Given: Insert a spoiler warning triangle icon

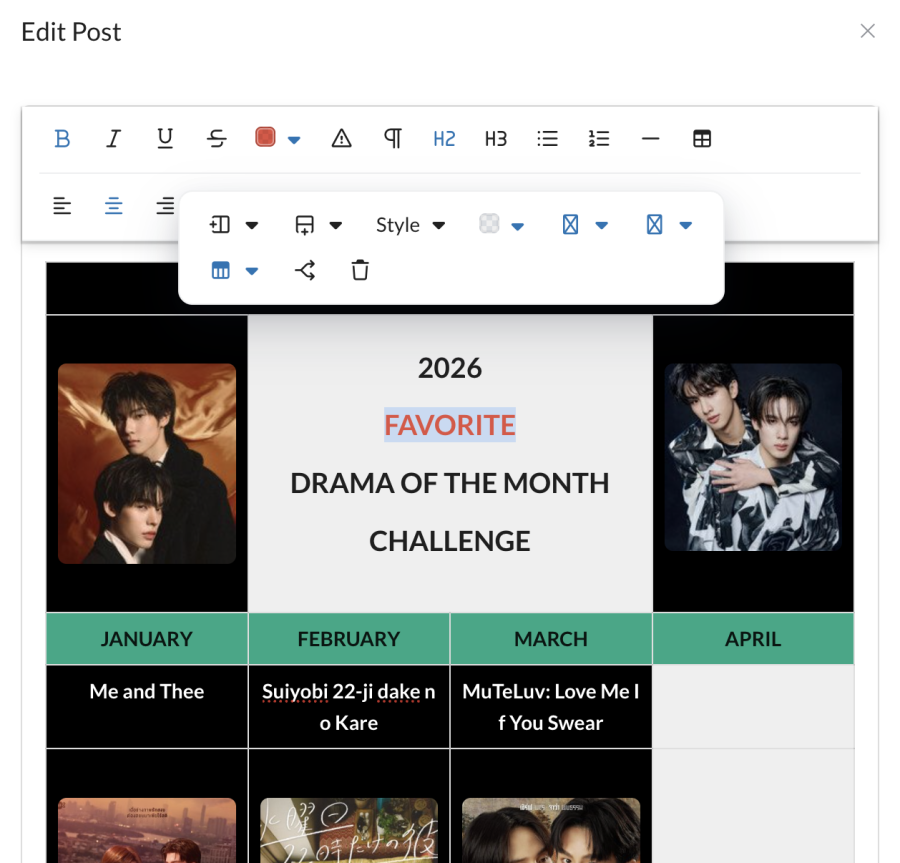Looking at the screenshot, I should tap(342, 139).
